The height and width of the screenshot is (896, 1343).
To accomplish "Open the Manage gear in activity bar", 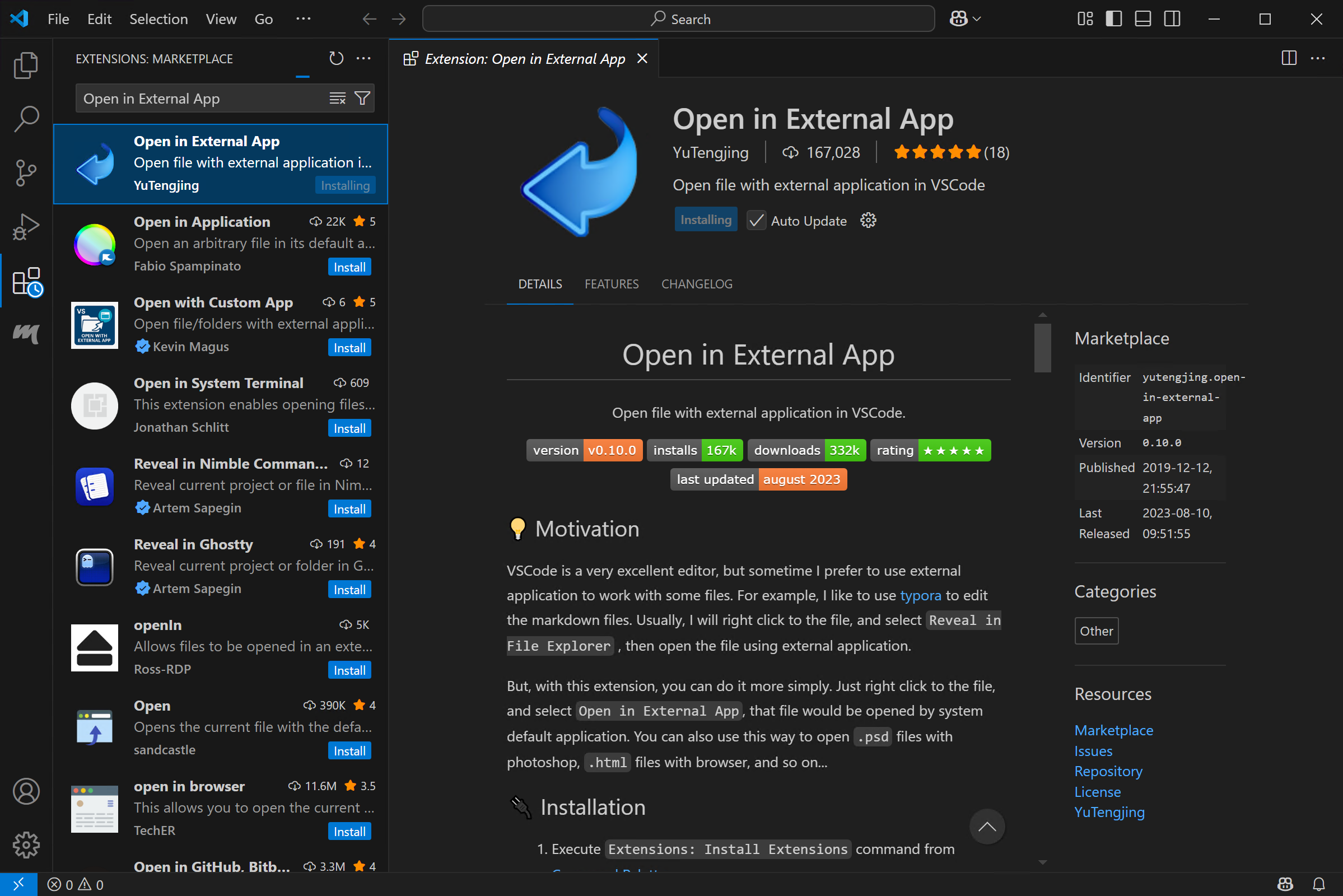I will [26, 844].
